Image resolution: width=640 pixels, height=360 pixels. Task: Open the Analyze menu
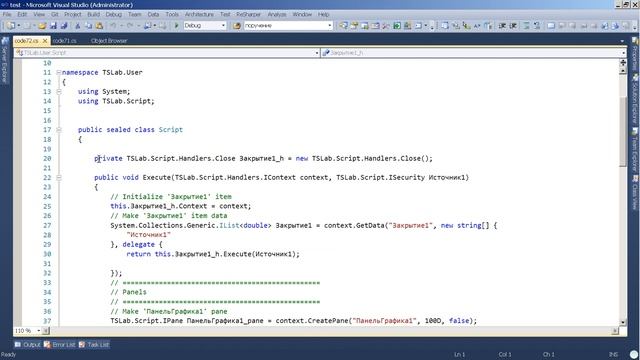(277, 14)
